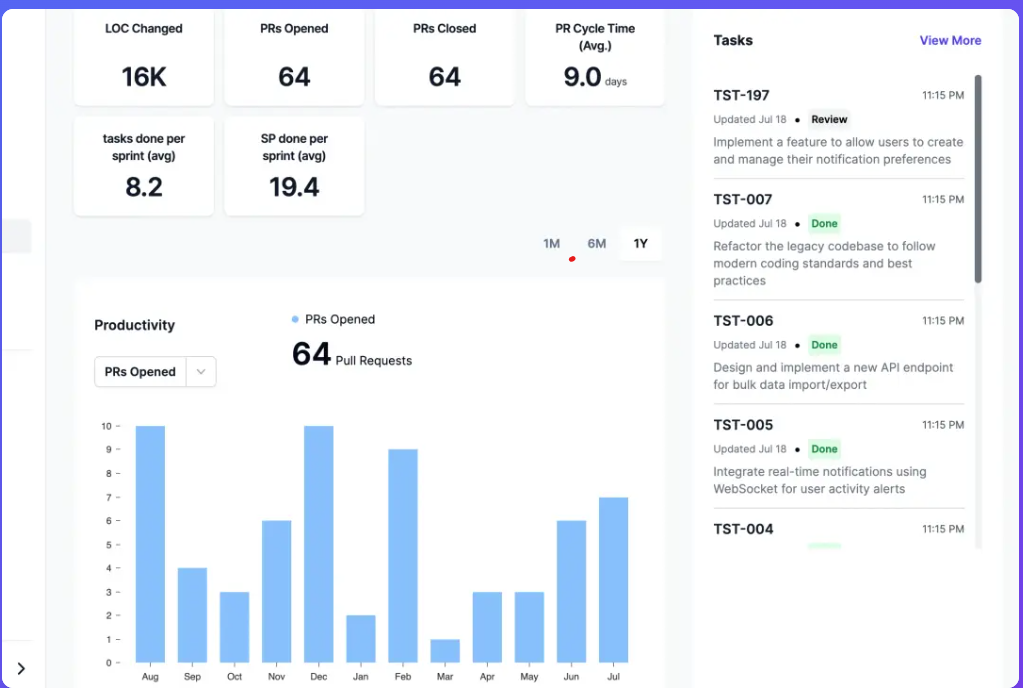Expand the collapsed left sidebar
Viewport: 1023px width, 688px height.
point(19,666)
